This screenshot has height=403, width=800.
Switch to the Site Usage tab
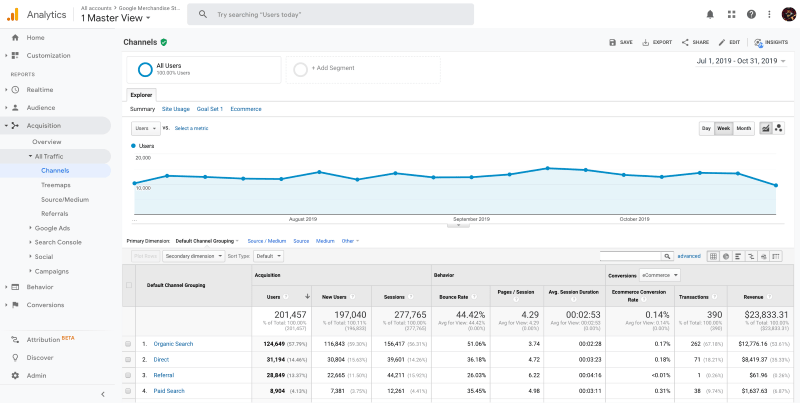[176, 109]
